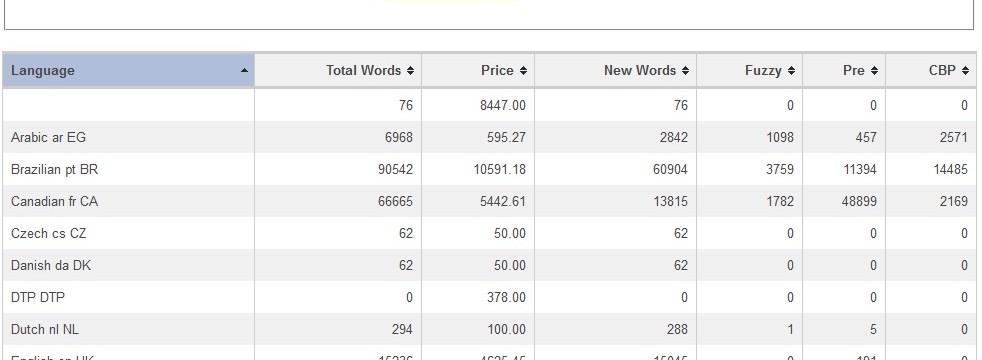982x360 pixels.
Task: Click Arabic fuzzy value 1098
Action: (780, 137)
